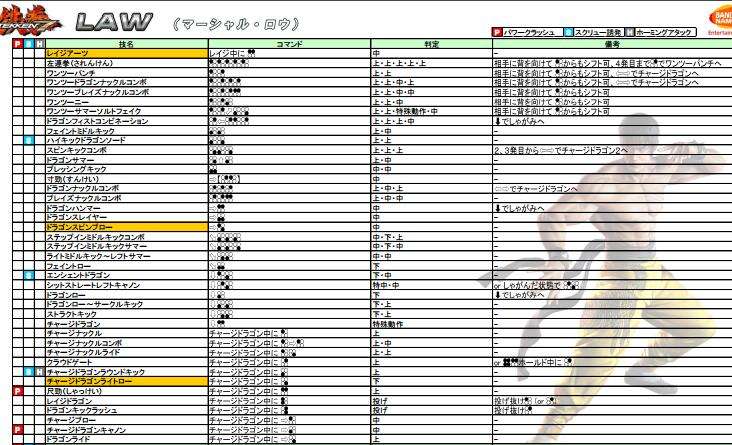Click the パワークラッシュ legend label
The width and height of the screenshot is (732, 445).
pyautogui.click(x=529, y=32)
